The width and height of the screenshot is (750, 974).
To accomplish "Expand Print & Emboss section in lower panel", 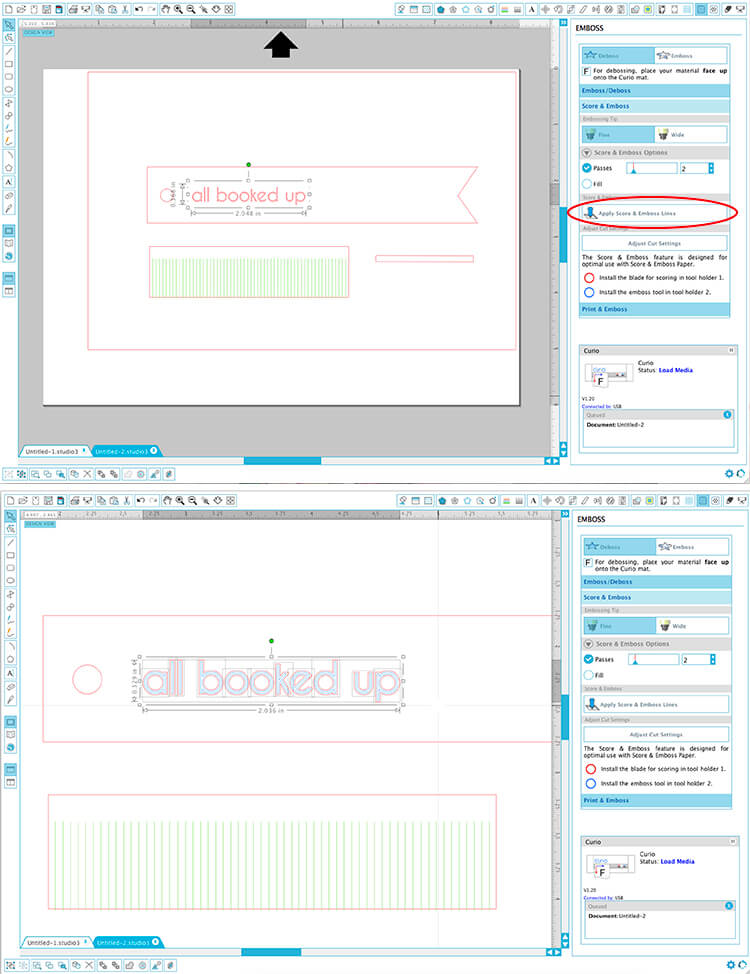I will (x=656, y=801).
